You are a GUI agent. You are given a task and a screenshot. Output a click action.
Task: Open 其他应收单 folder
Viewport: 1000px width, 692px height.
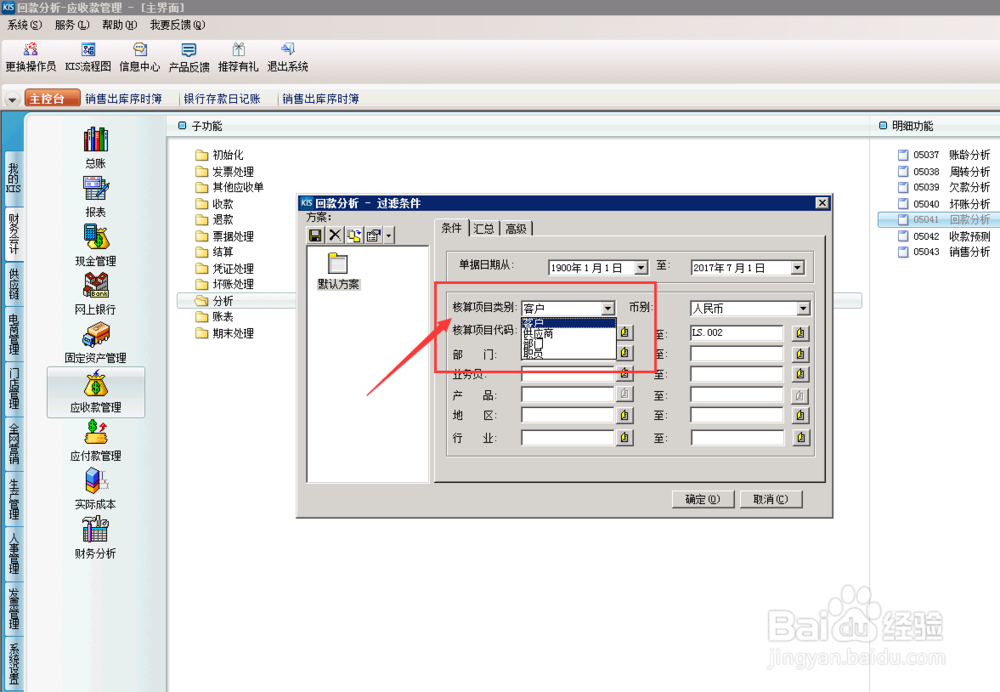(x=230, y=188)
